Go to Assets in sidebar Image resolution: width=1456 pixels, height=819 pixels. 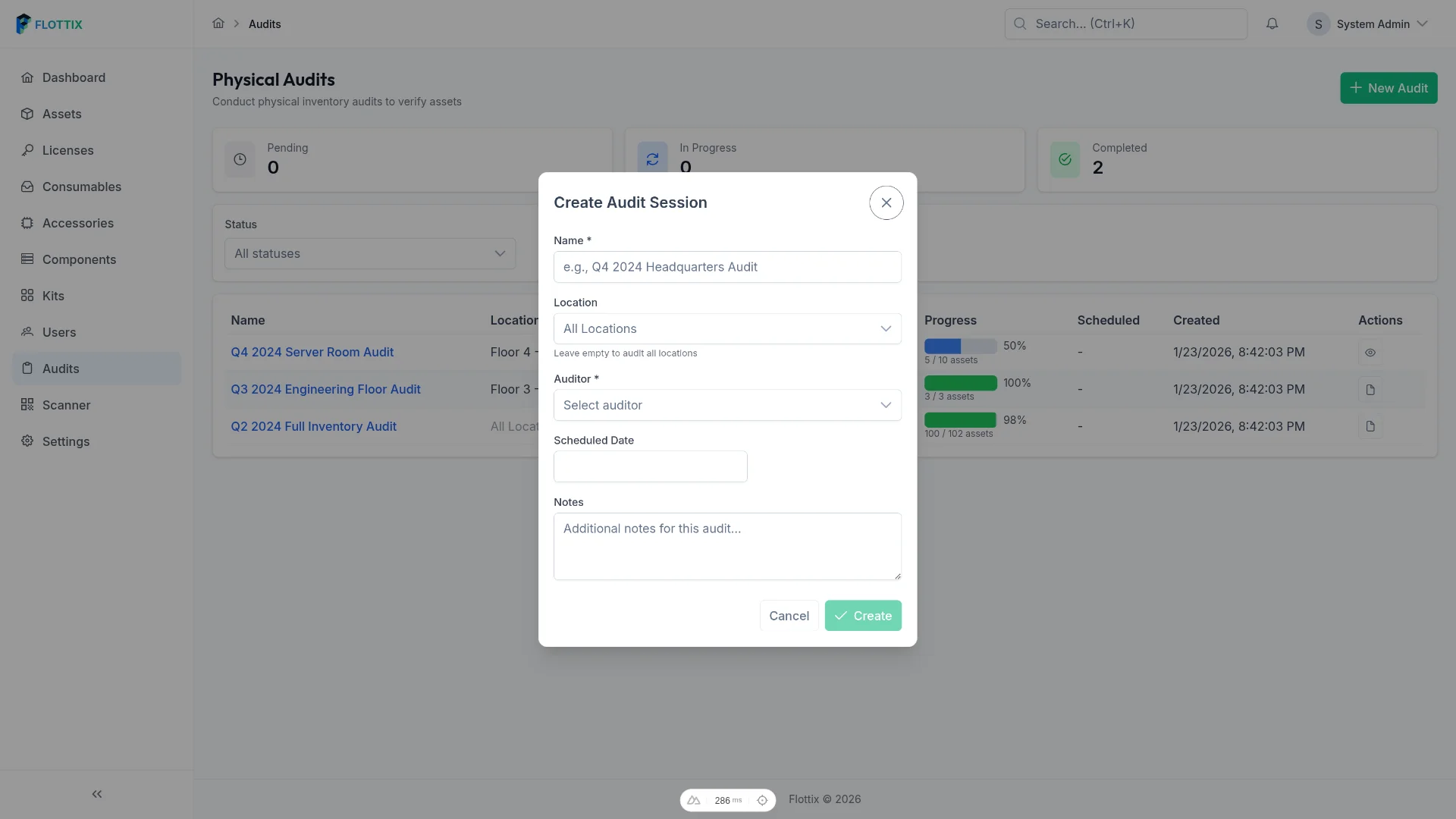97,114
